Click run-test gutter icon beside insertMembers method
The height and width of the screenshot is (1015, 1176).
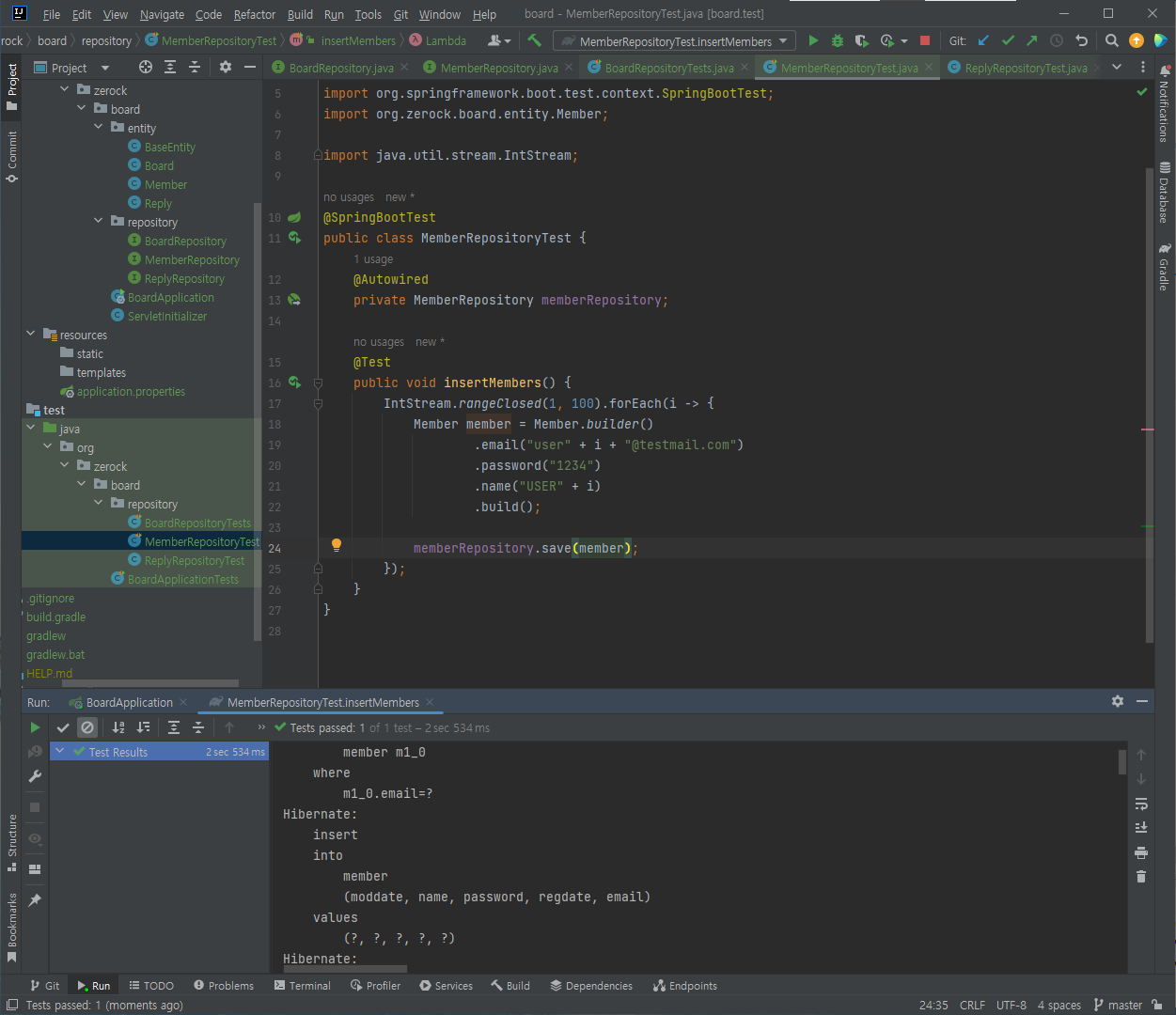[x=294, y=383]
